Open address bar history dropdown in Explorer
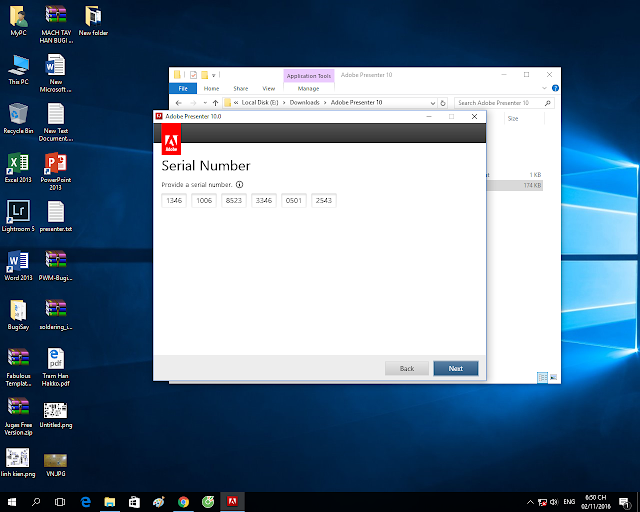Image resolution: width=640 pixels, height=512 pixels. [433, 103]
